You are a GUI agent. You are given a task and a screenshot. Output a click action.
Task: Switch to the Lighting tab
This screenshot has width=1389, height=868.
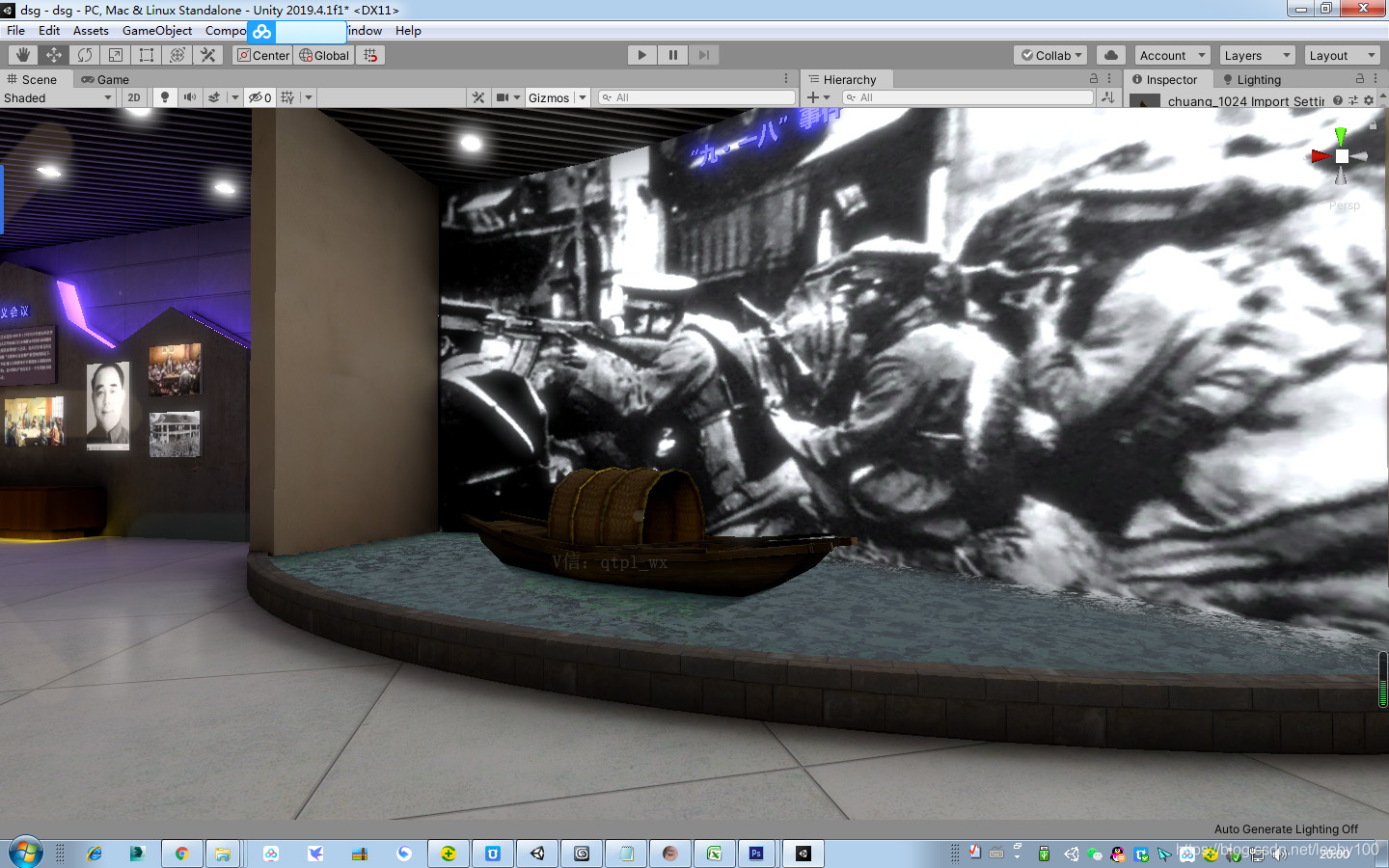click(x=1252, y=79)
